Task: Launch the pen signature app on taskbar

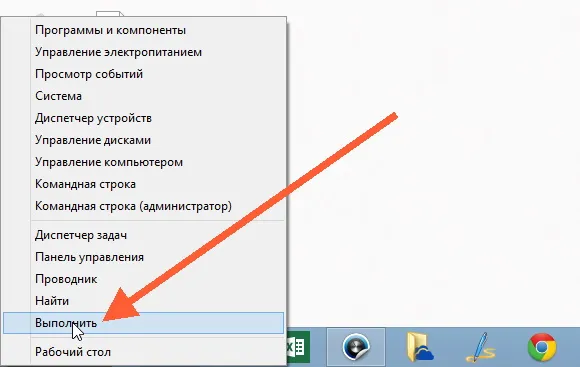Action: [x=481, y=347]
